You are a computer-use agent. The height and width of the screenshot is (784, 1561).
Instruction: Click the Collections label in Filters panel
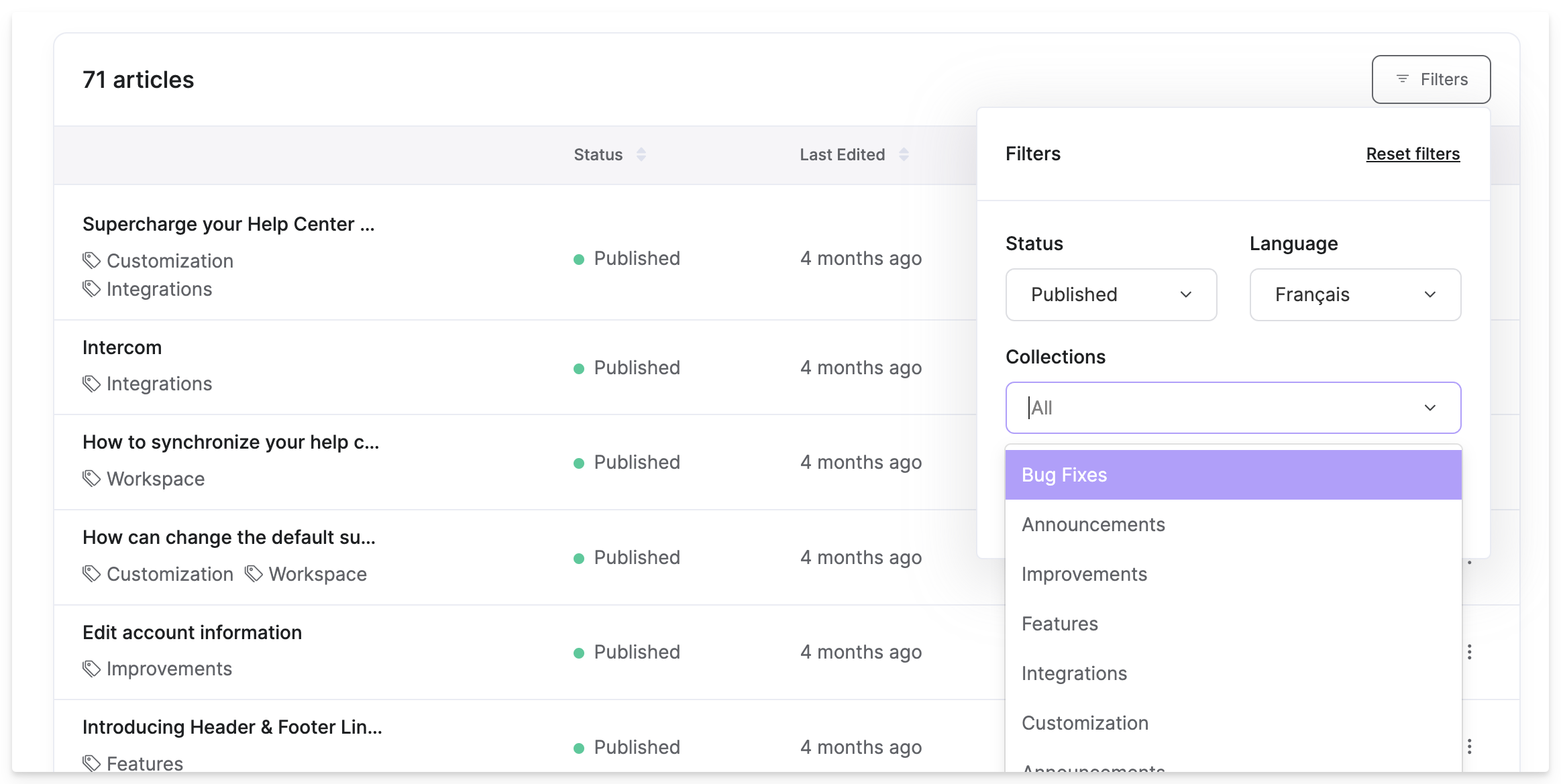click(1055, 357)
